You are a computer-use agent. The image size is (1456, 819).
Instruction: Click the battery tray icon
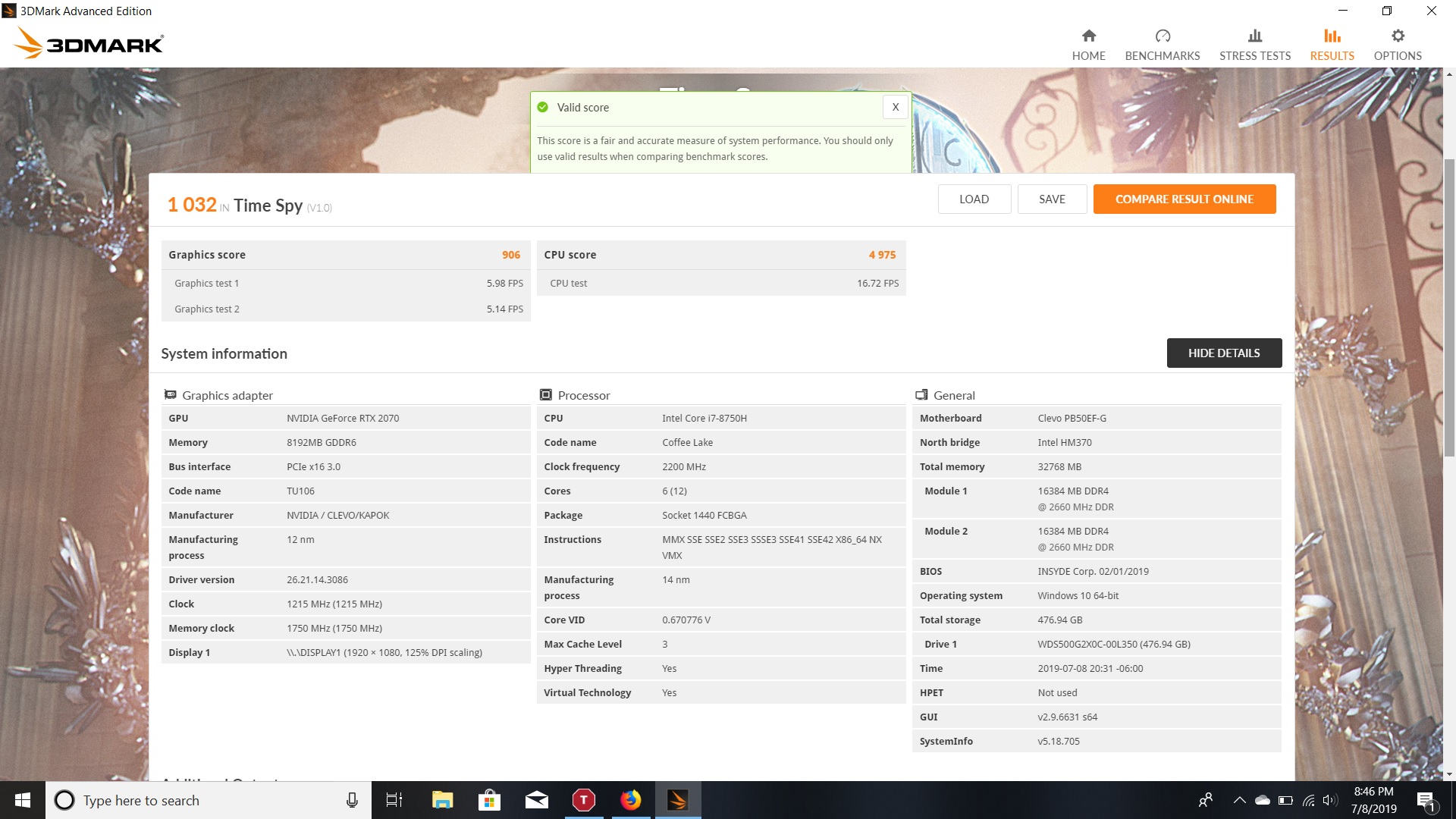(x=1285, y=800)
